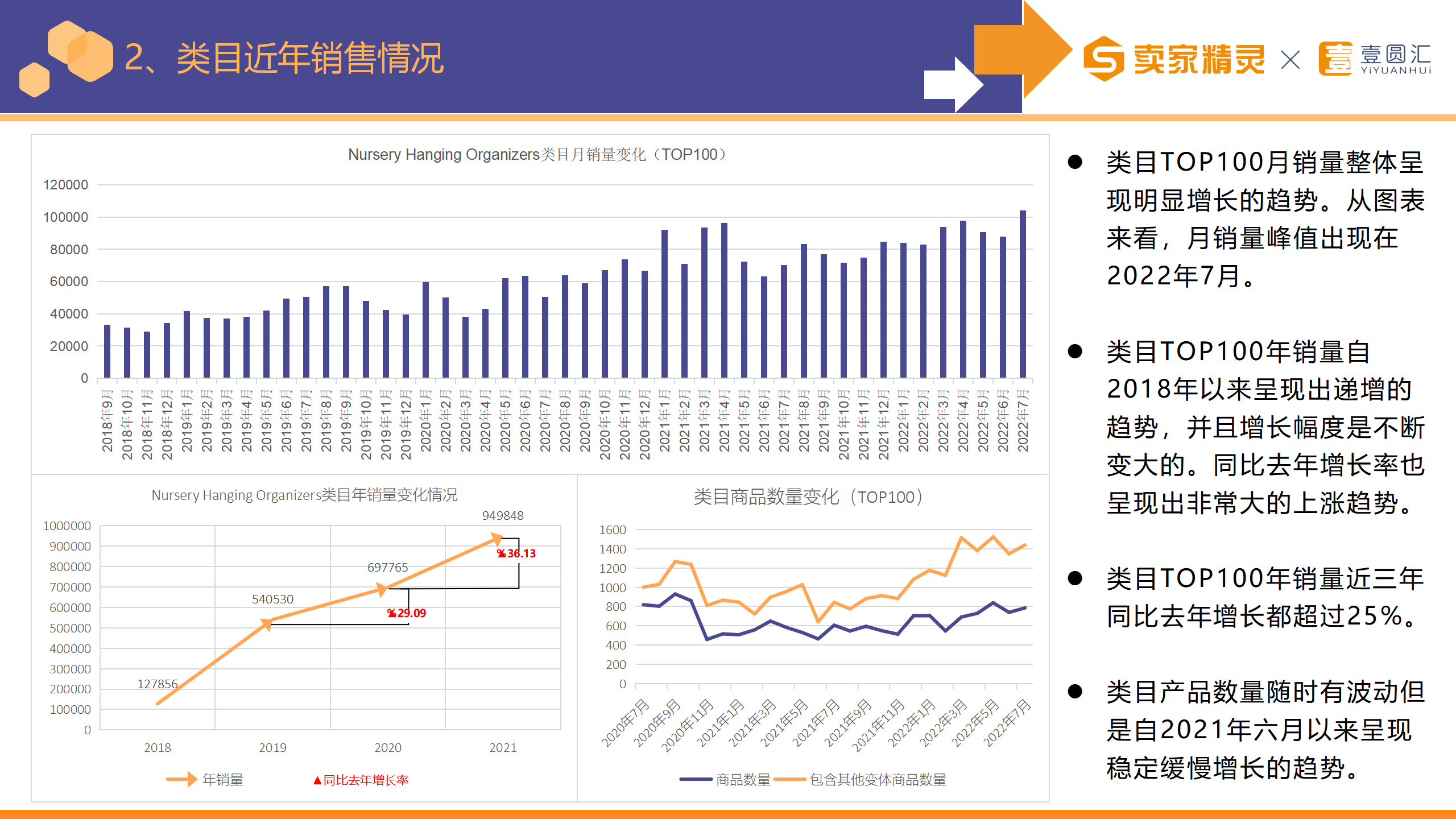Click the 127856 data label
The width and height of the screenshot is (1456, 819).
tap(158, 684)
